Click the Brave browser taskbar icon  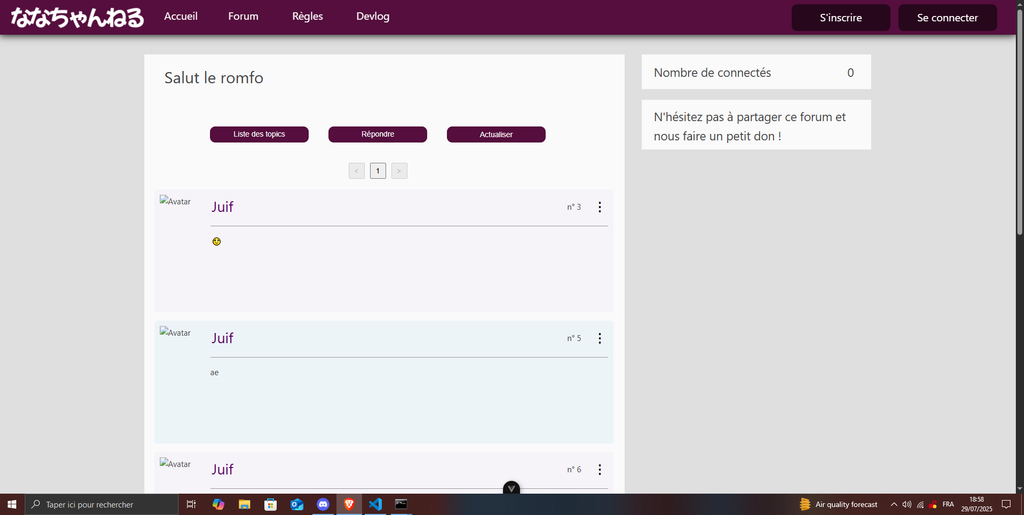point(349,505)
